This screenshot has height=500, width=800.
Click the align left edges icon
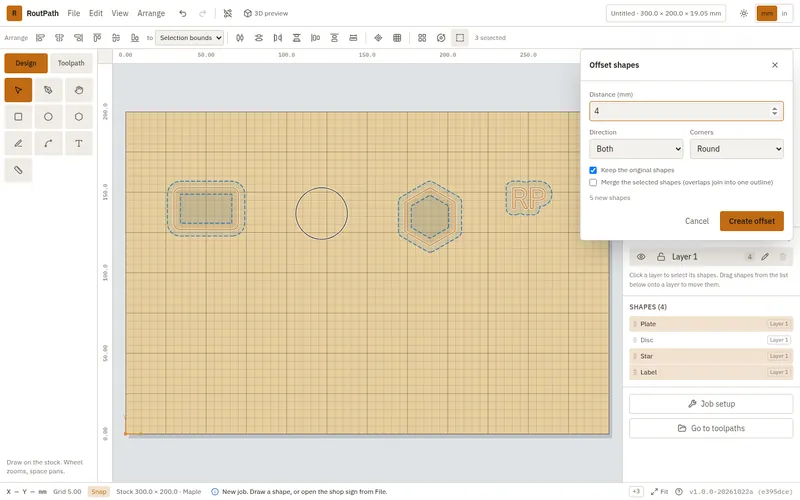tap(40, 38)
